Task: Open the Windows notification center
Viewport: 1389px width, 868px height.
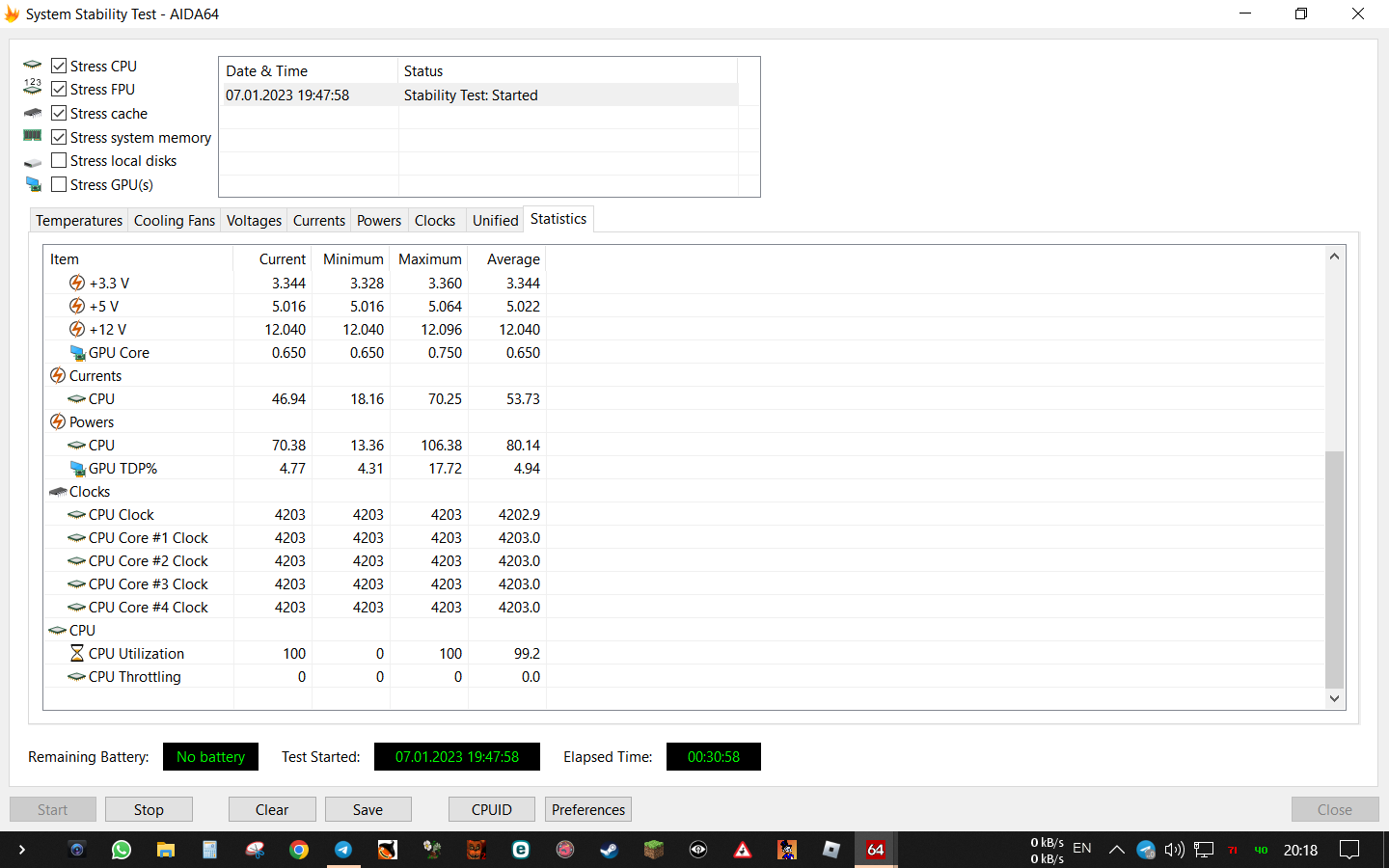Action: point(1349,850)
